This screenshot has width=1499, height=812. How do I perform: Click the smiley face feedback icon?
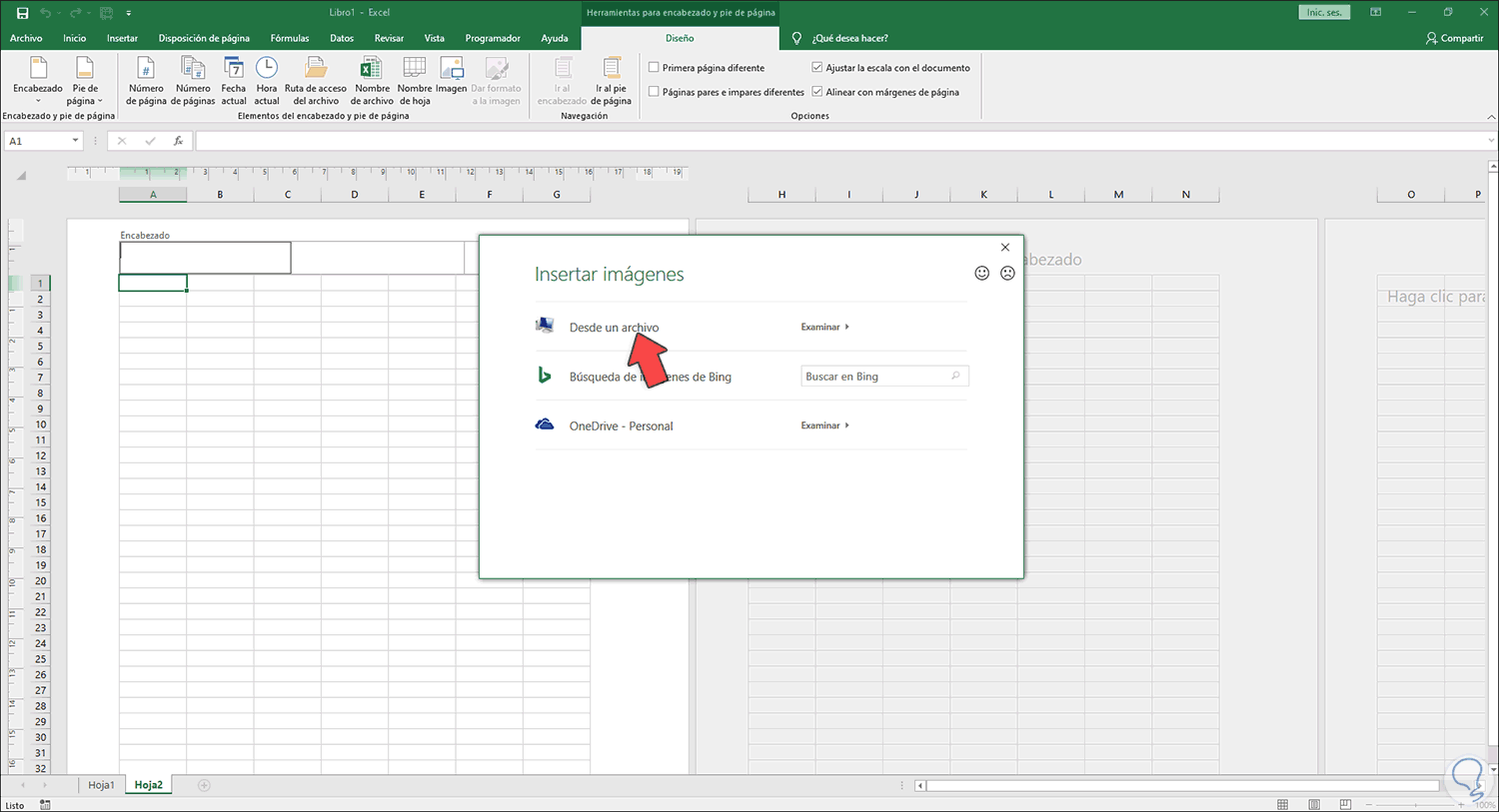pyautogui.click(x=981, y=274)
